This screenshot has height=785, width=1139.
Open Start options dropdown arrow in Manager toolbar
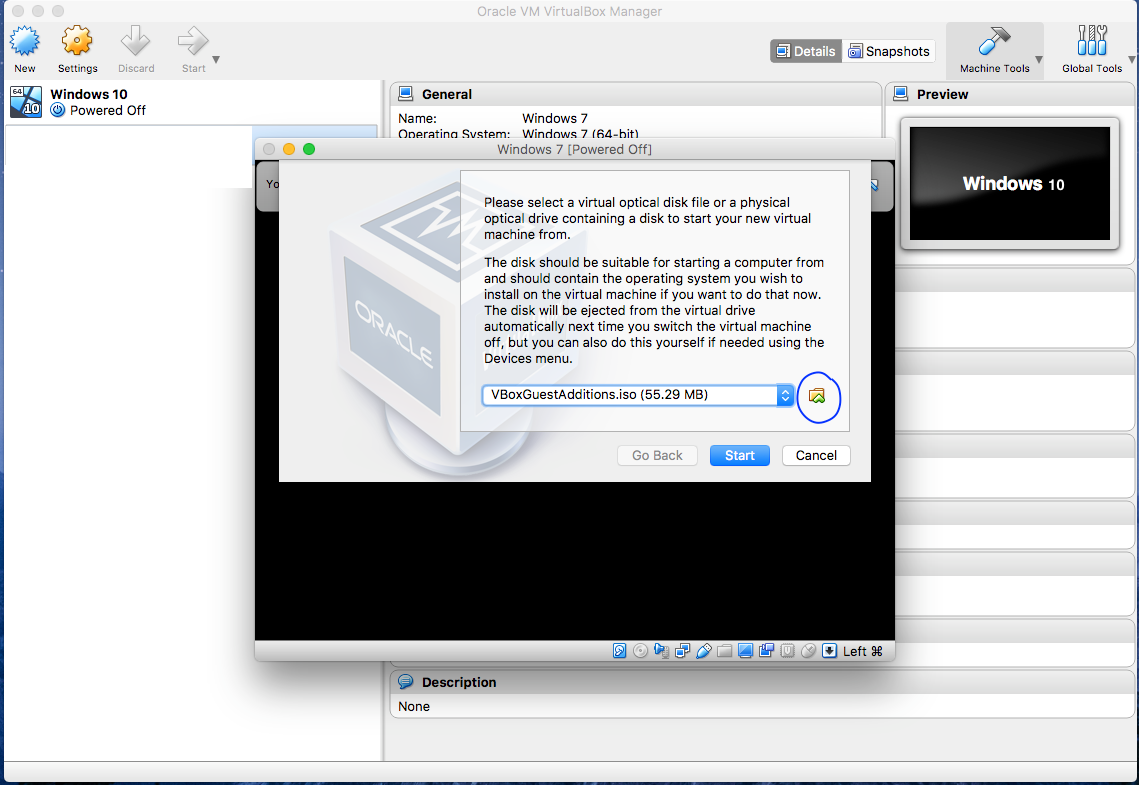pyautogui.click(x=216, y=60)
